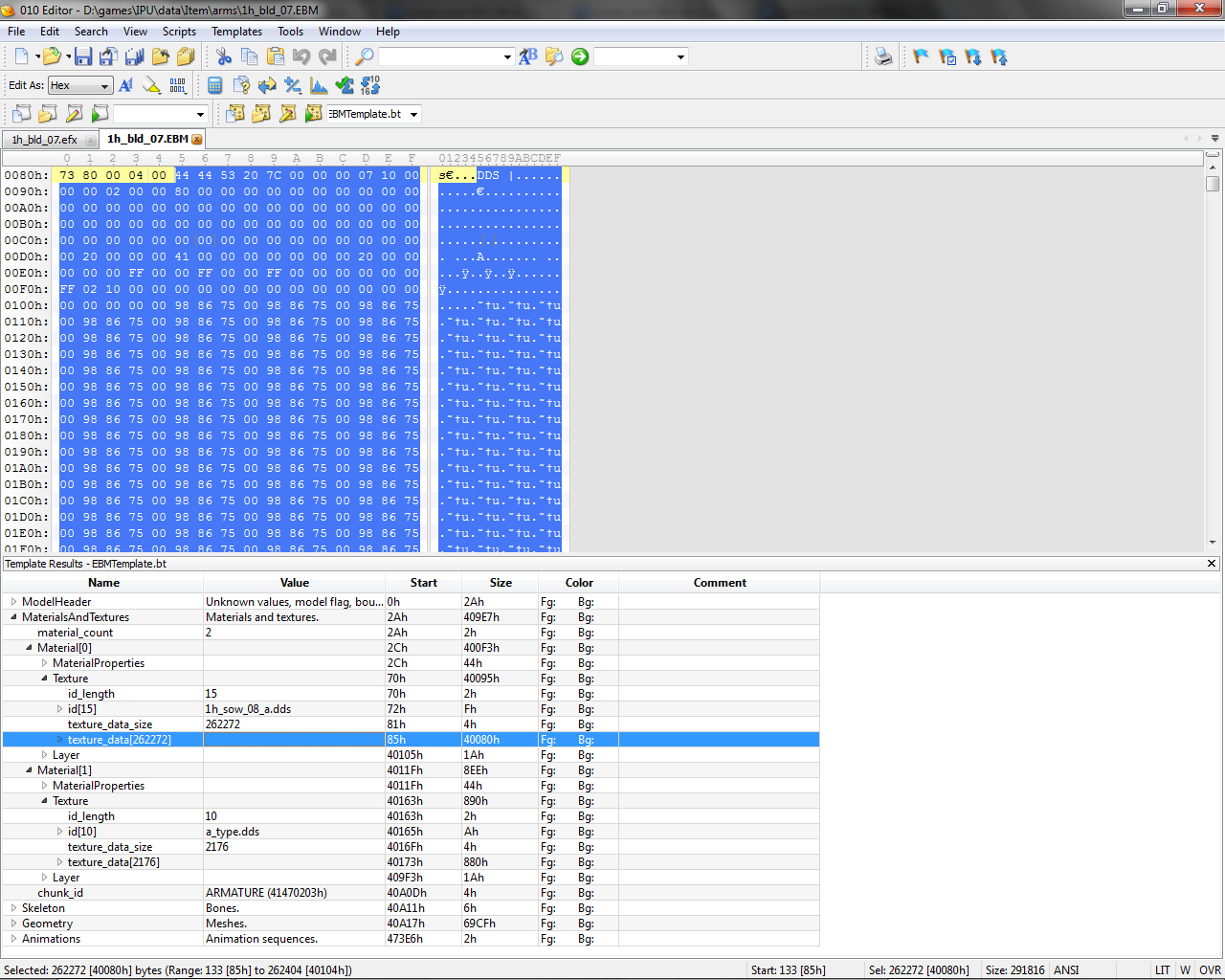Print the document with the printer icon
The image size is (1225, 980).
(883, 56)
